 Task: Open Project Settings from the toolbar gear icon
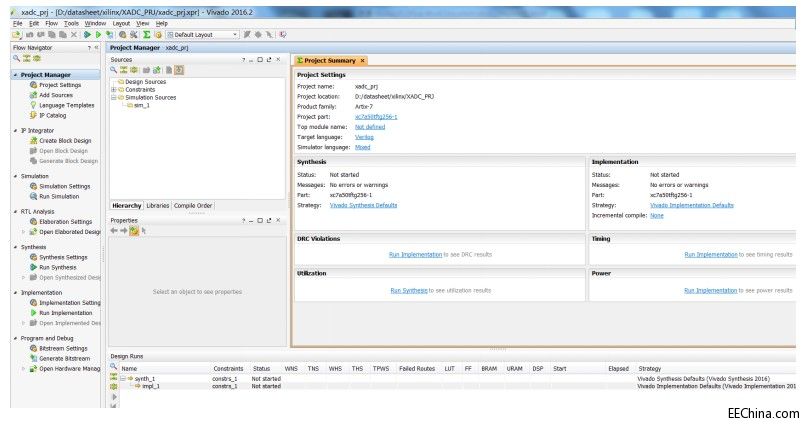tap(122, 34)
